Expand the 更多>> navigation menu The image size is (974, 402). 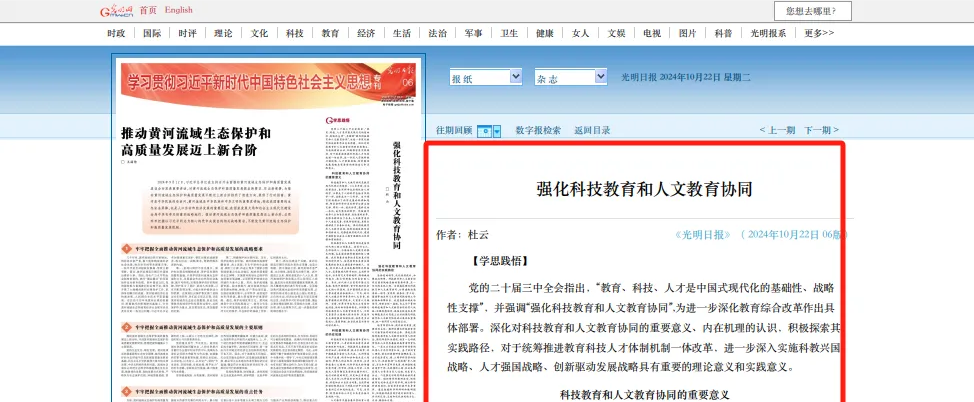(x=819, y=33)
